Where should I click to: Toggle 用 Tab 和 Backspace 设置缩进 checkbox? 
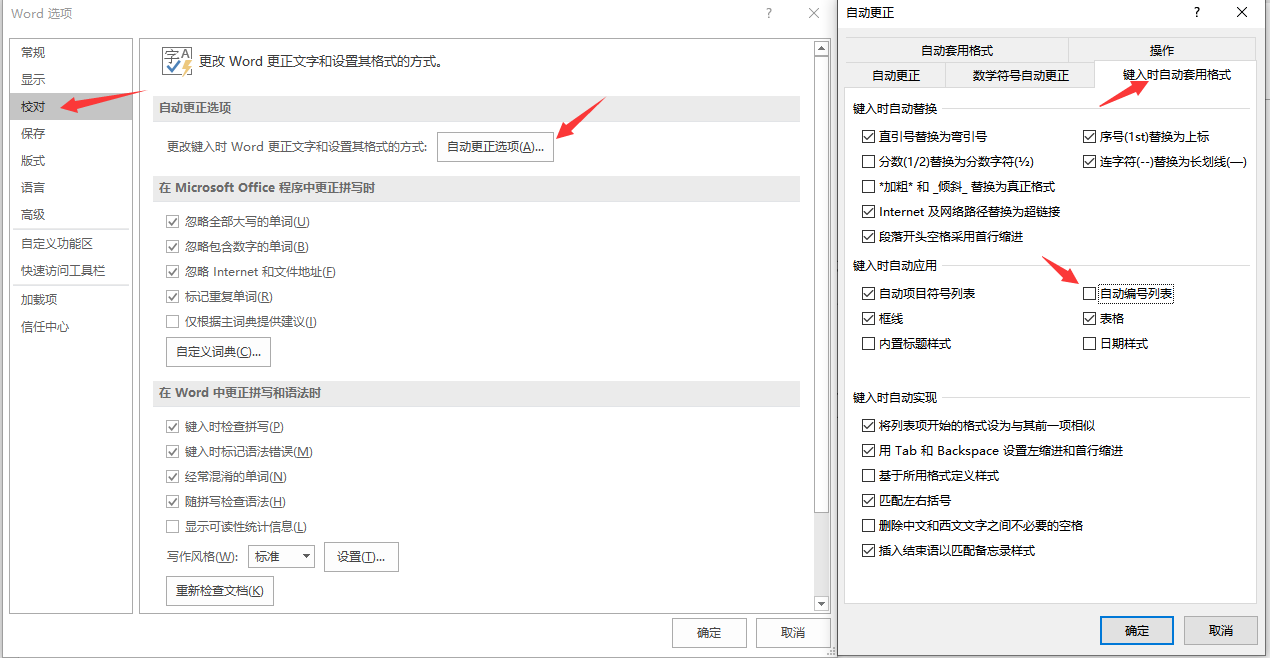pos(868,450)
